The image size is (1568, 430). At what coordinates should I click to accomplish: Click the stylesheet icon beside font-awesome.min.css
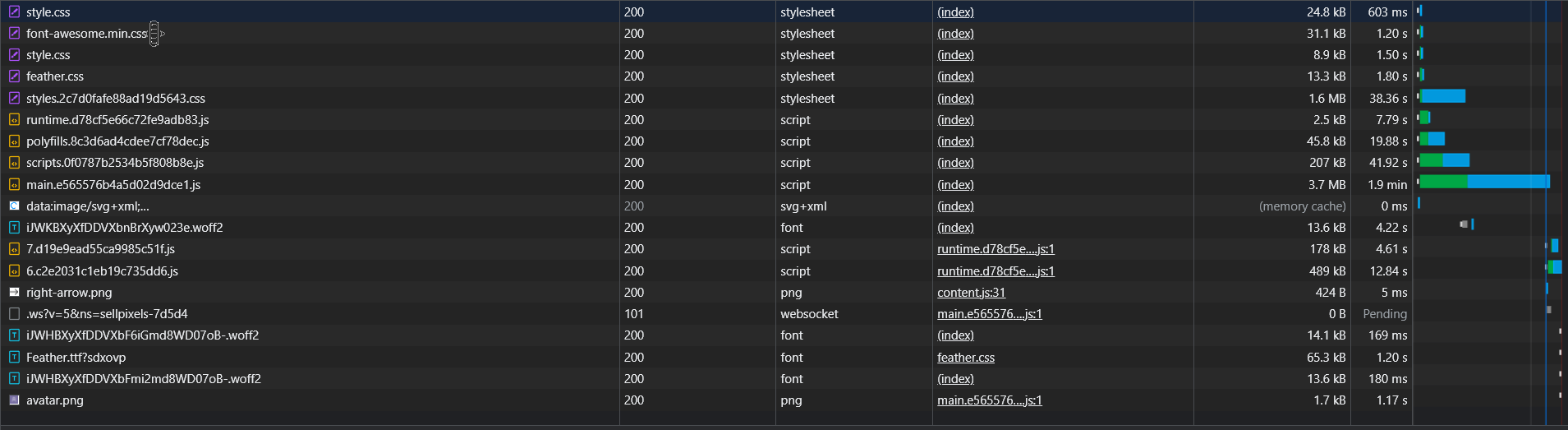tap(14, 34)
